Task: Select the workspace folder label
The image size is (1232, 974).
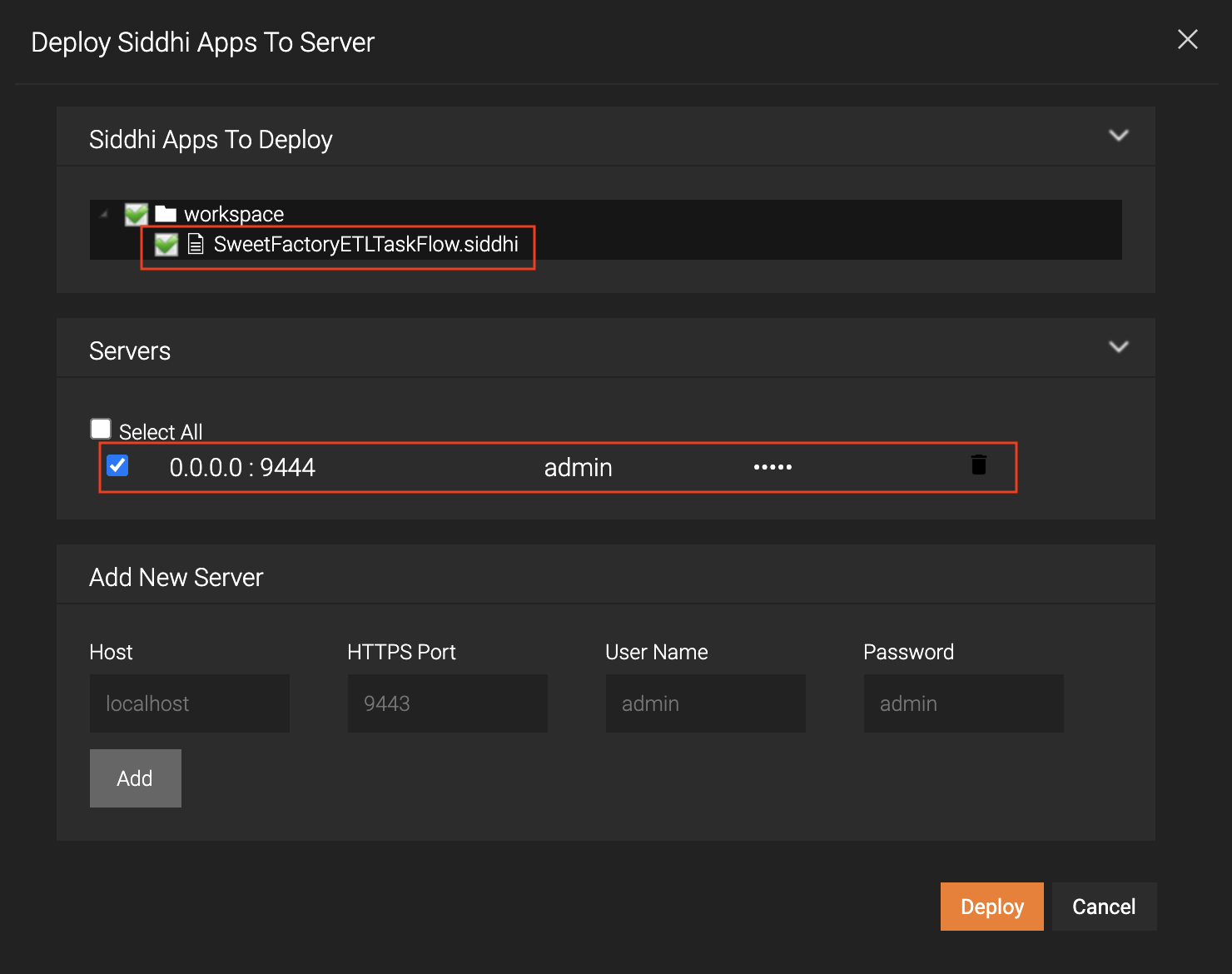Action: pos(234,214)
